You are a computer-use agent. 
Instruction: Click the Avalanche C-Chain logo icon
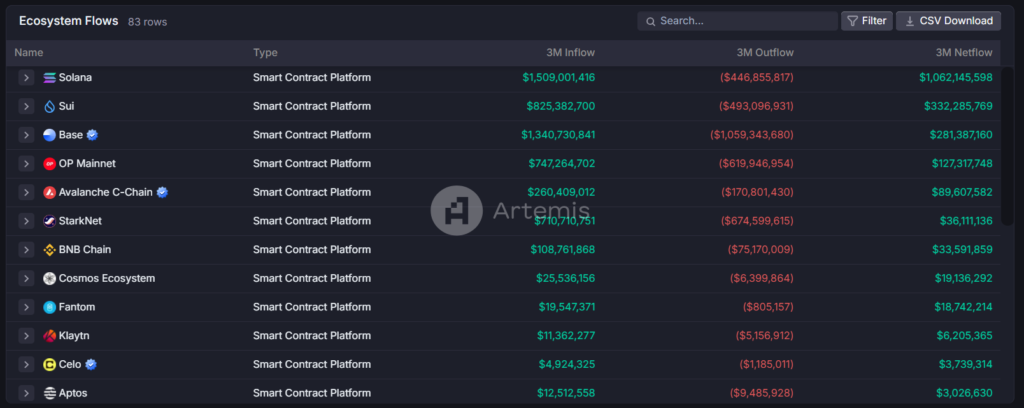click(50, 192)
